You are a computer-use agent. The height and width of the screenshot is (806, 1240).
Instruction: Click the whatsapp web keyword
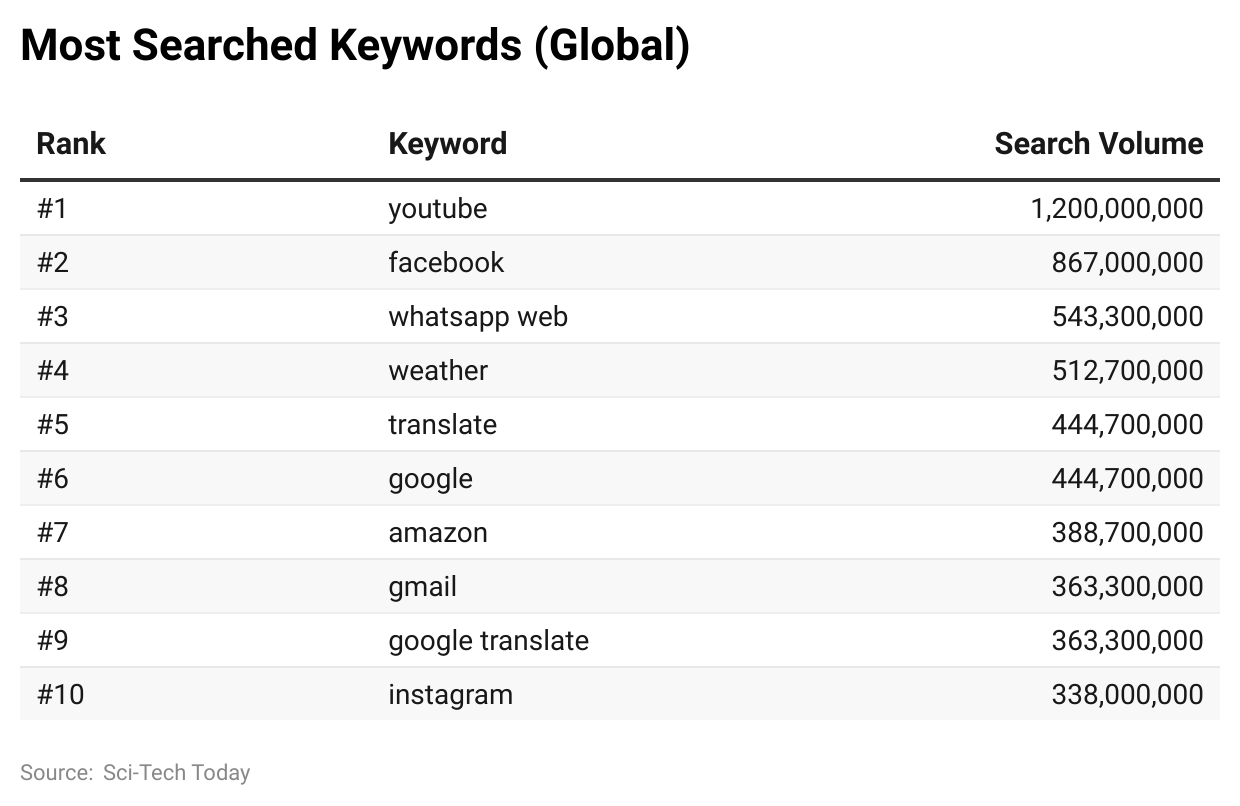pos(478,317)
